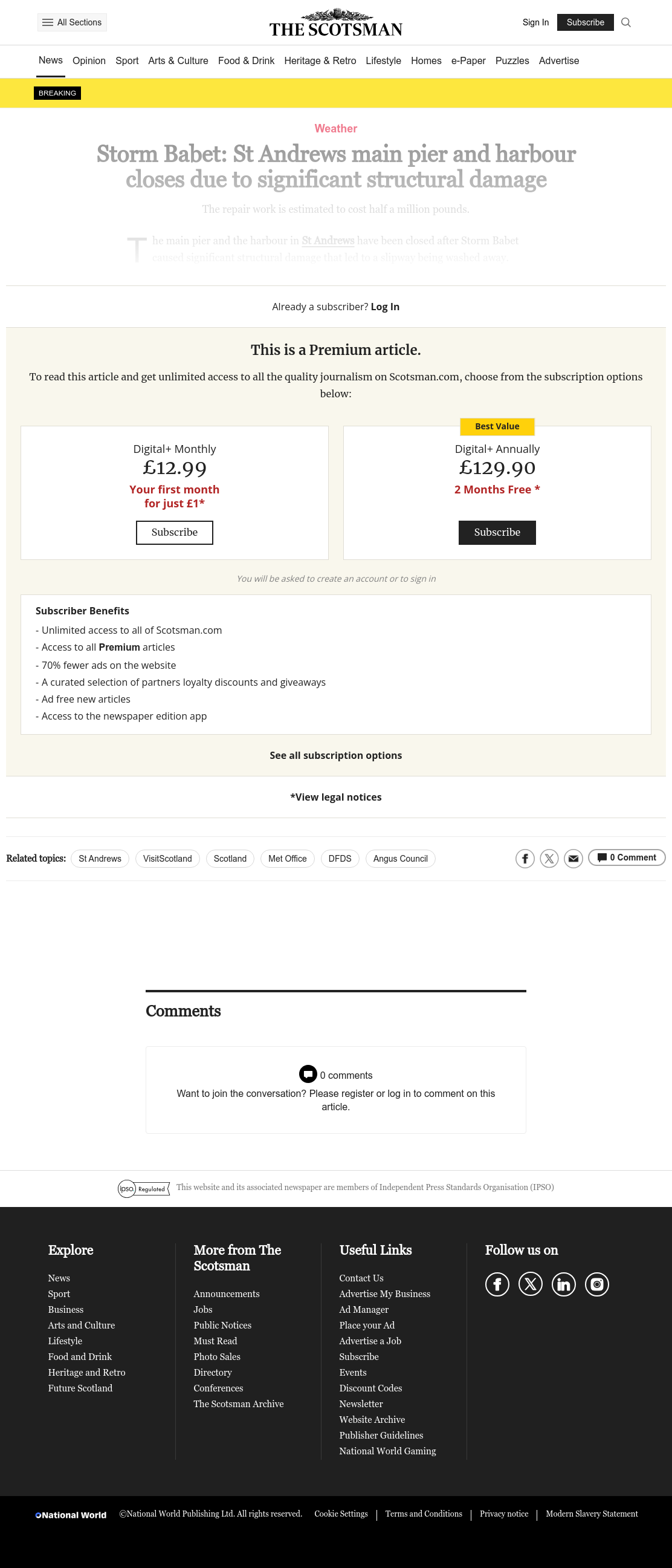672x1568 pixels.
Task: Share article via X icon
Action: (x=549, y=858)
